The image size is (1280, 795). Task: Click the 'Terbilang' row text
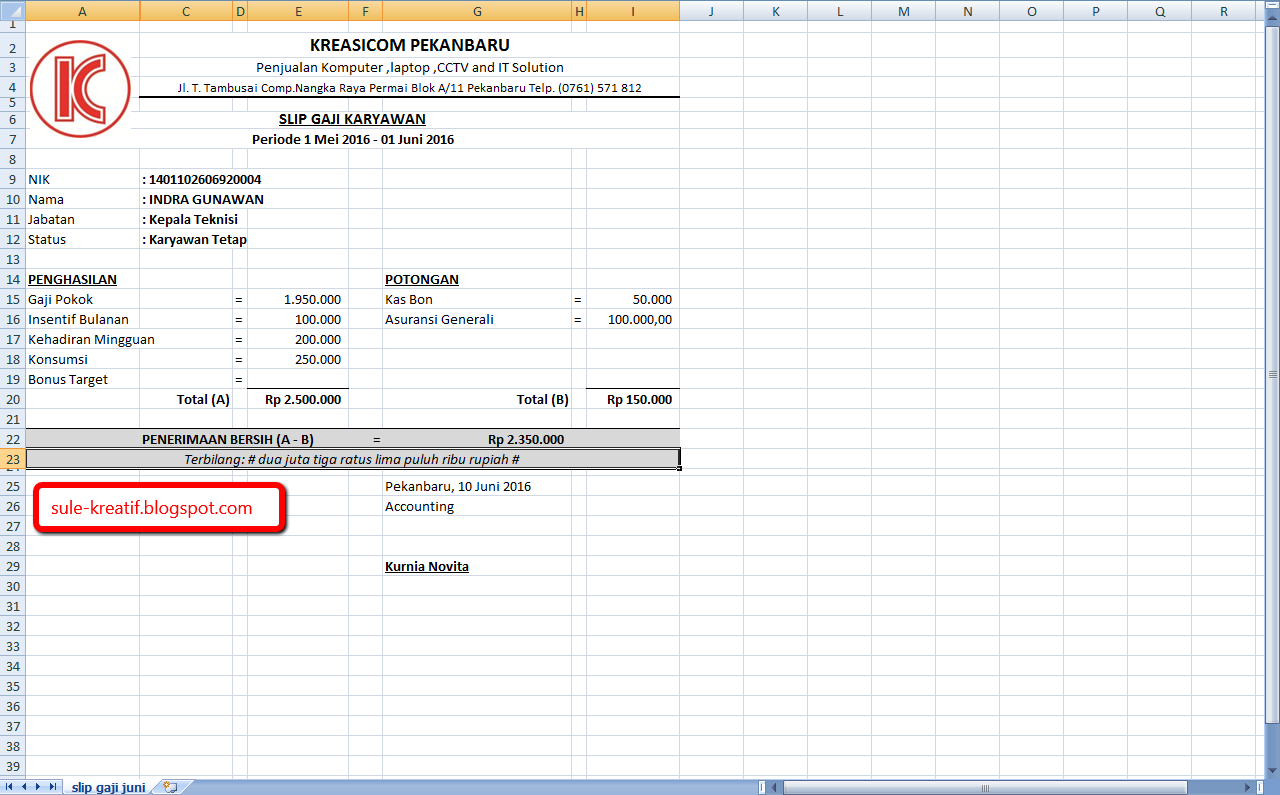352,459
